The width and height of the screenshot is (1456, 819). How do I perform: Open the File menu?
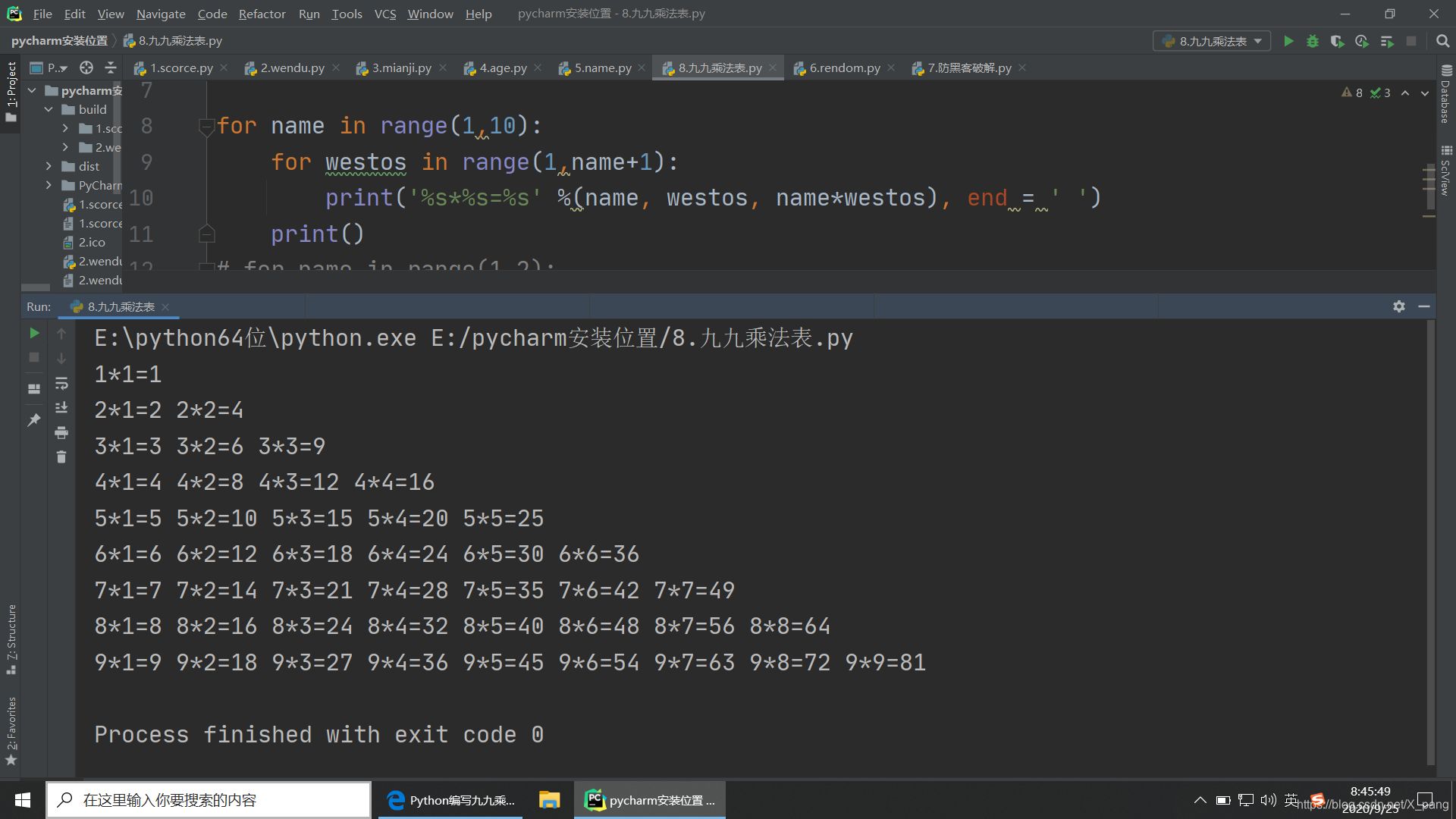[42, 14]
